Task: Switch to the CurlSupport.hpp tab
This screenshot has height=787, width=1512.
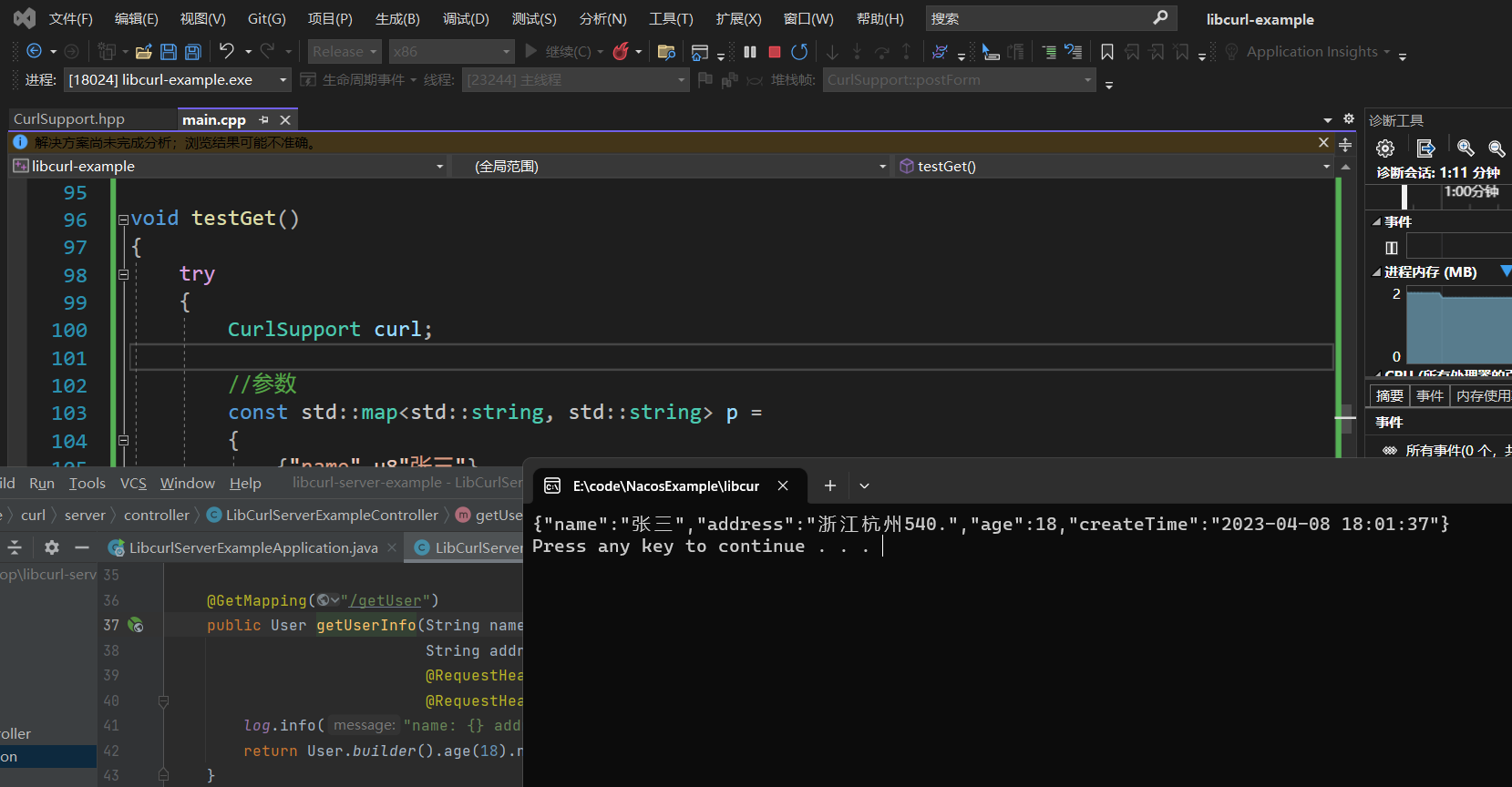Action: 69,119
